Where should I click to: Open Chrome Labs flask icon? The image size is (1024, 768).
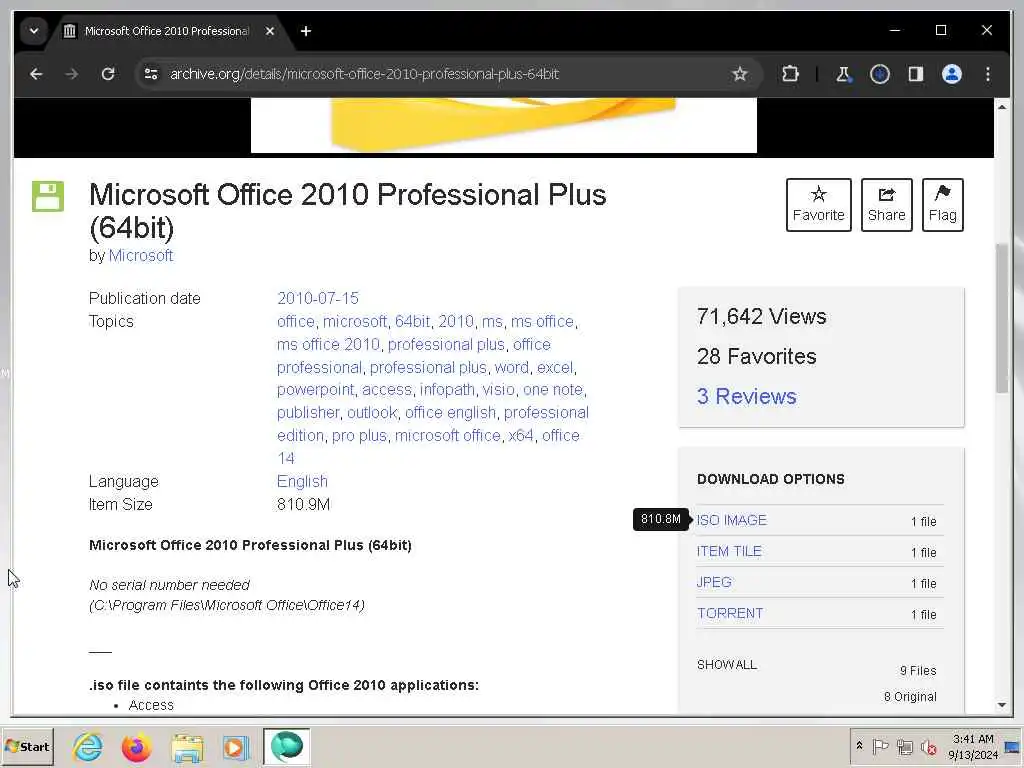point(843,74)
